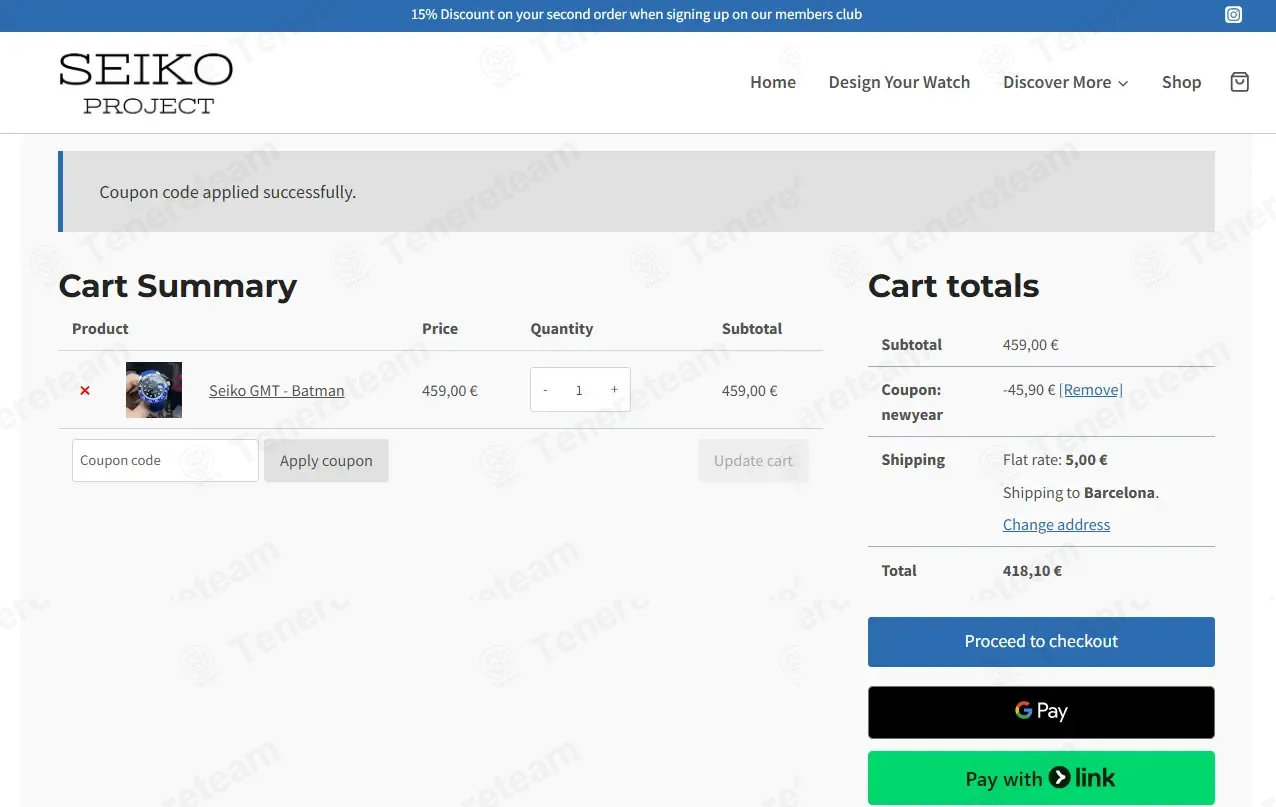The width and height of the screenshot is (1276, 807).
Task: Open the shopping cart icon in header
Action: [x=1240, y=82]
